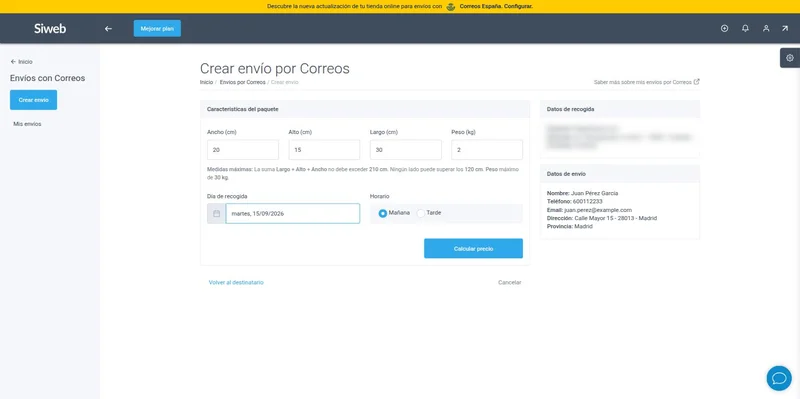Click the Siweb logo

(50, 29)
